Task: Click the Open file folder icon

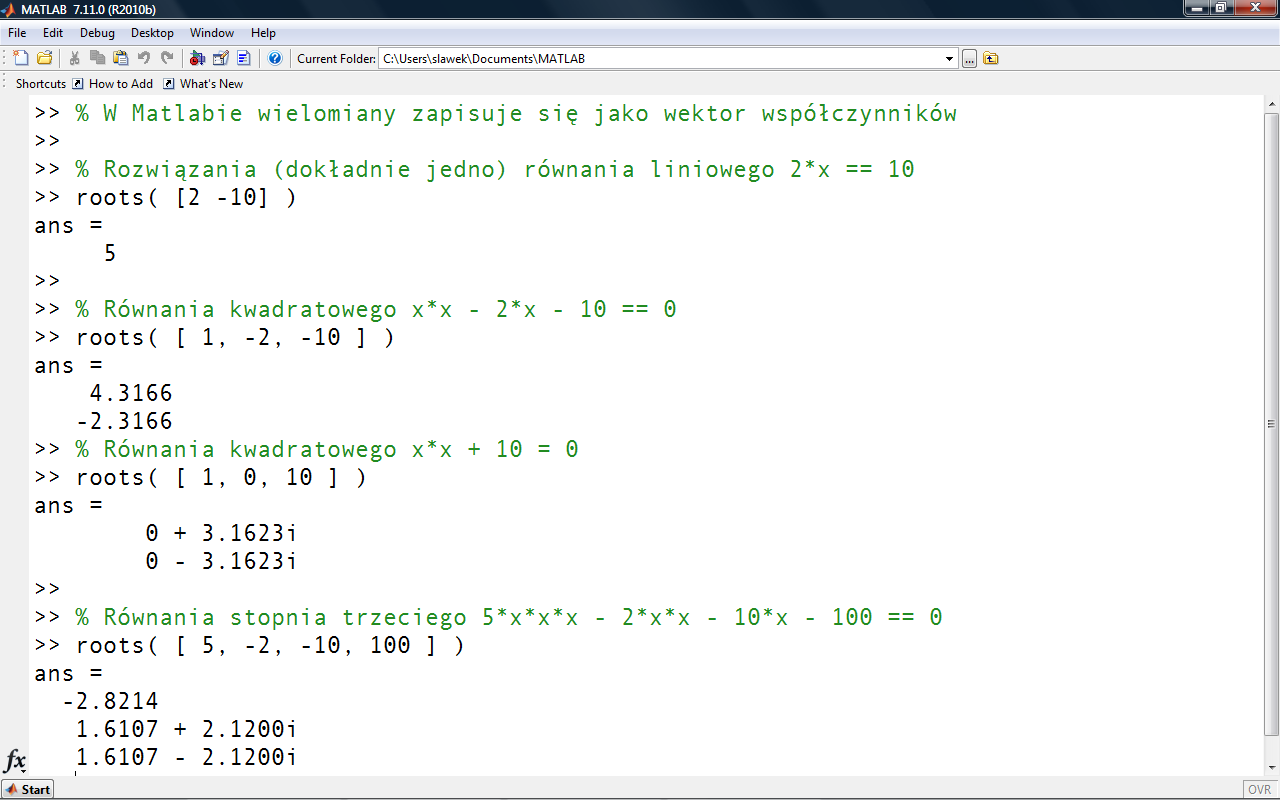Action: point(44,58)
